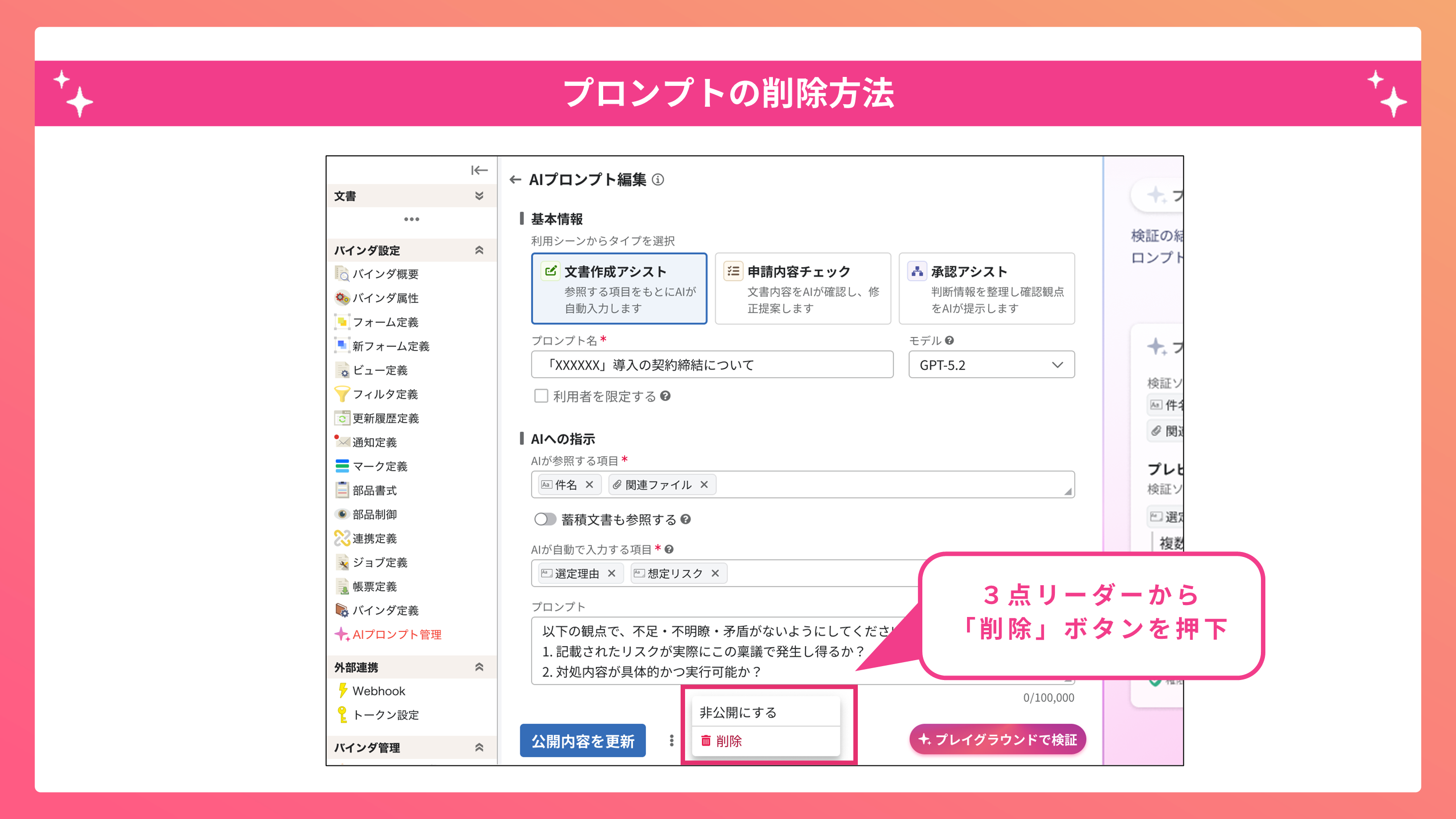The height and width of the screenshot is (819, 1456).
Task: Choose 削除 from the popup menu
Action: (766, 741)
